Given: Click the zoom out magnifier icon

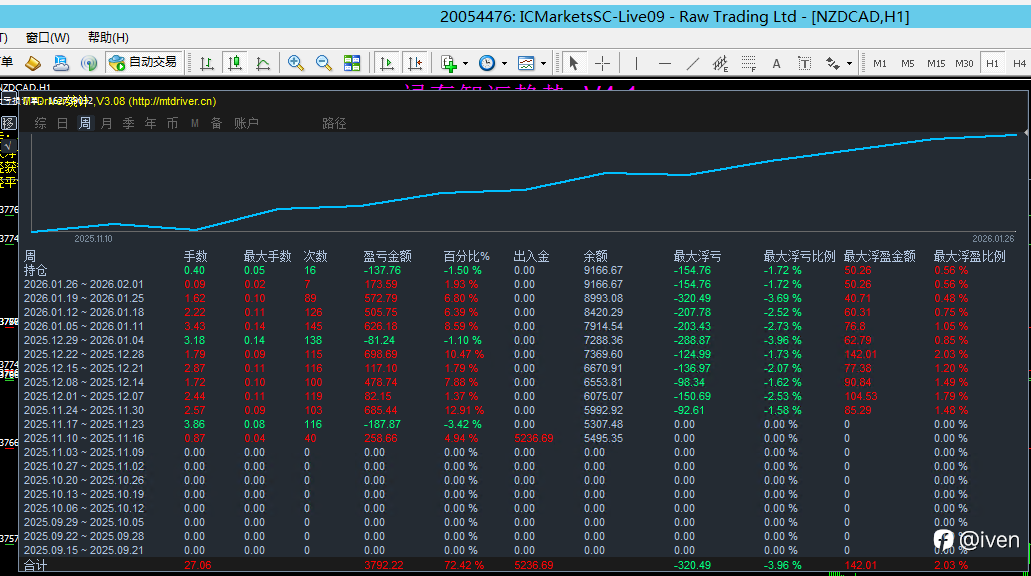Looking at the screenshot, I should click(x=324, y=63).
